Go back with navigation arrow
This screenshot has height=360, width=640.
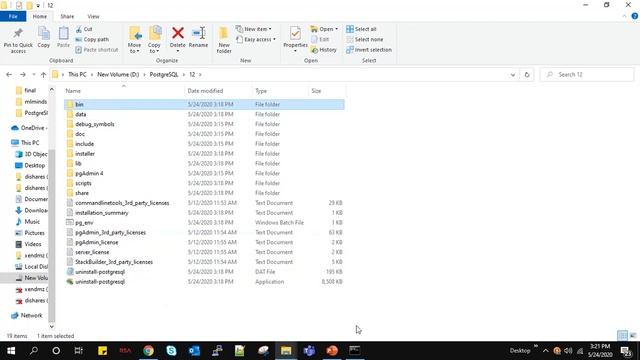click(9, 75)
